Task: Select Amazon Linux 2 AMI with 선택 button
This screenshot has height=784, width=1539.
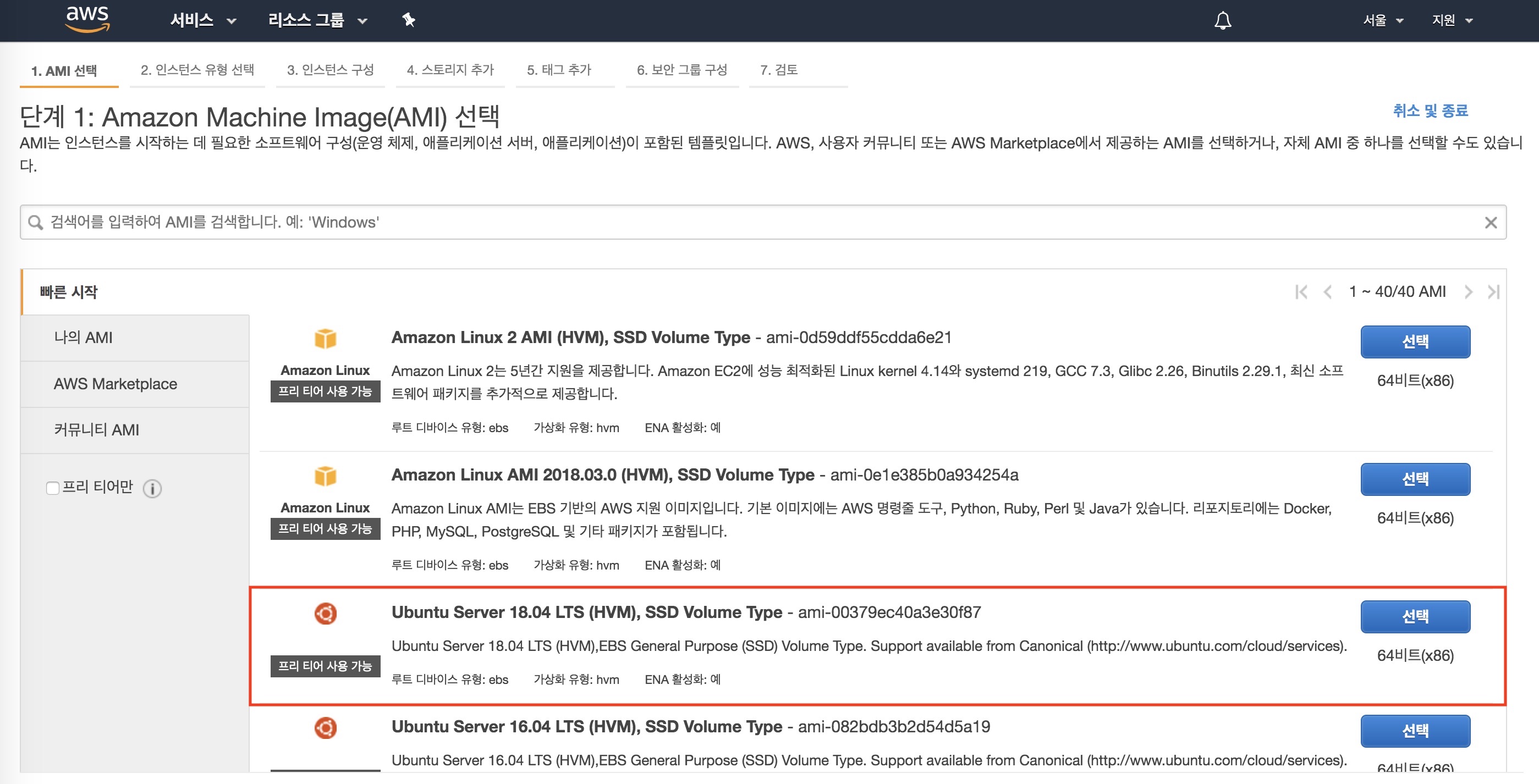Action: (1415, 341)
